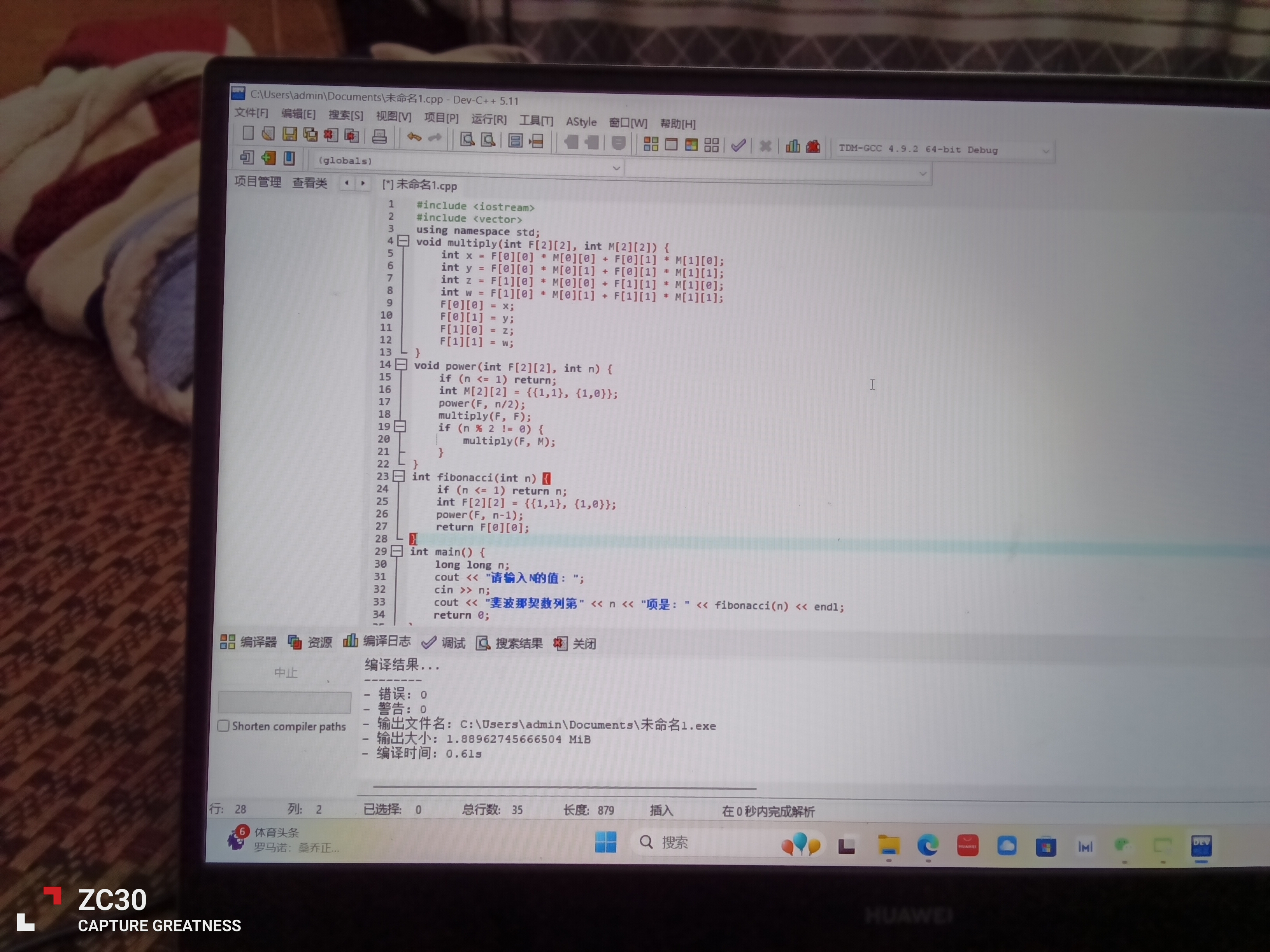This screenshot has width=1270, height=952.
Task: Click the Insert bookmark-style icon on second toolbar row
Action: coord(247,157)
